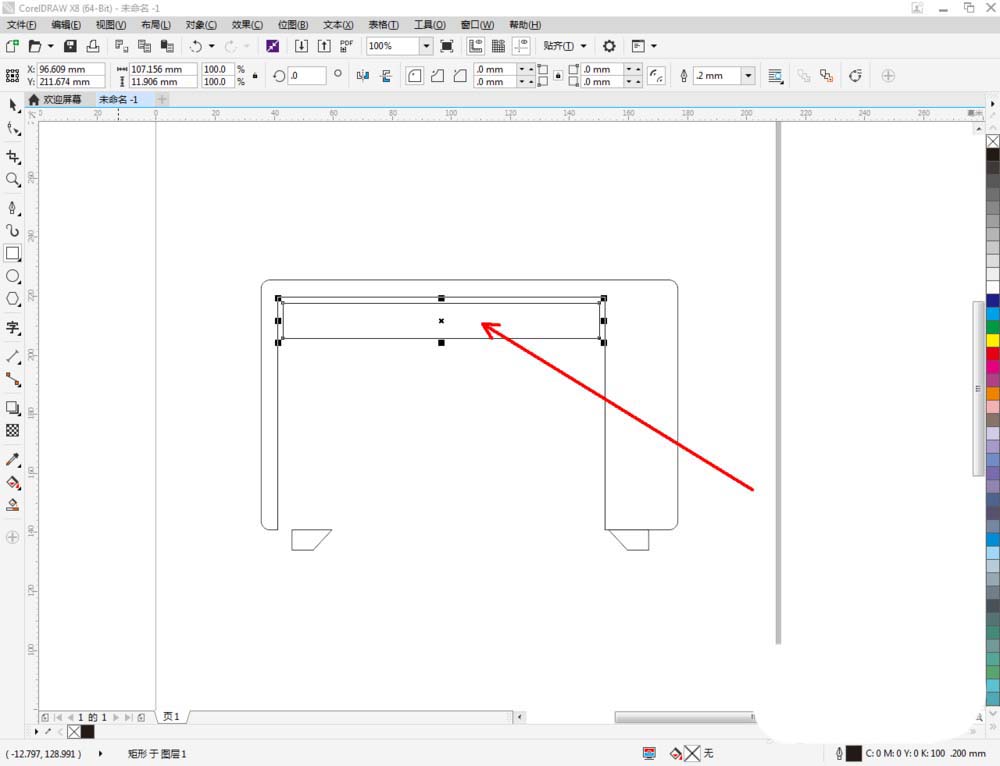
Task: Choose the Scalloped corner type
Action: click(437, 76)
